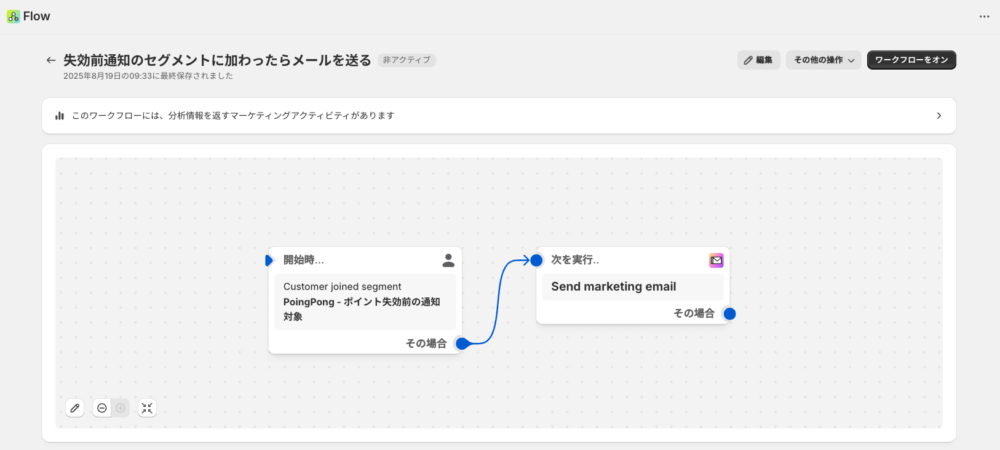Click the fit-to-screen collapse arrows icon

click(x=147, y=408)
